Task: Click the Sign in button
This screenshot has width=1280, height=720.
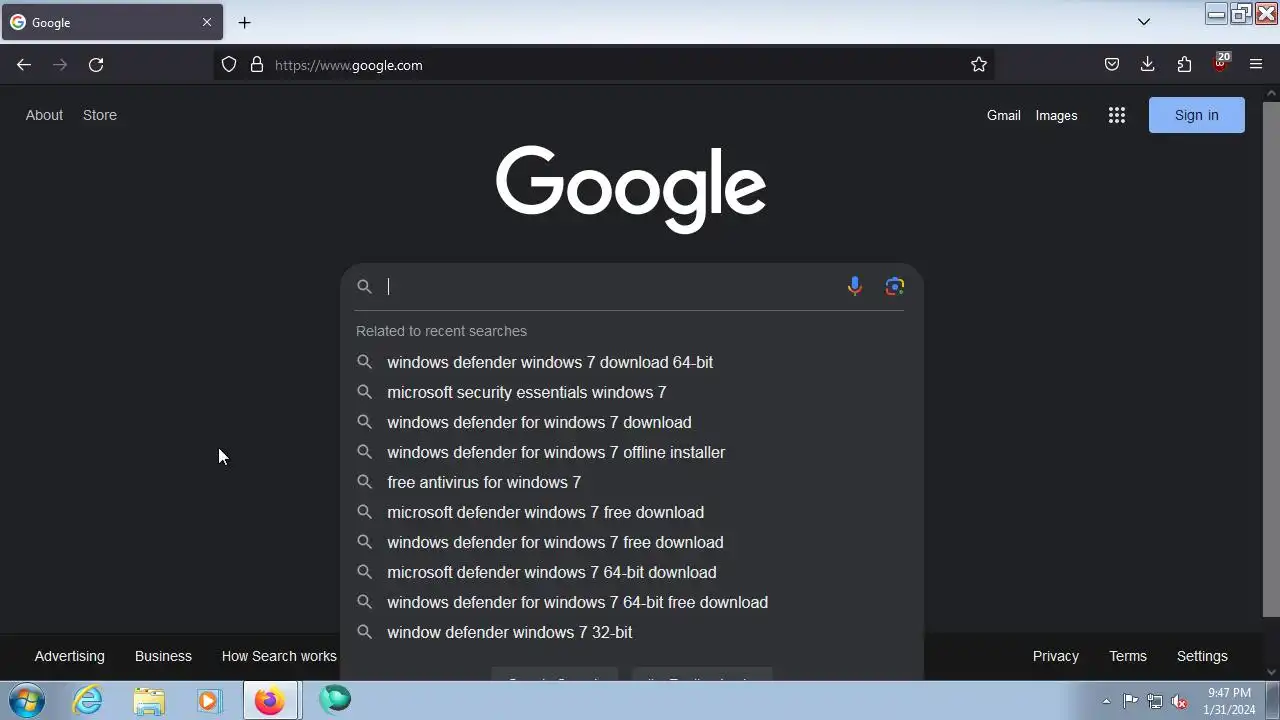Action: click(x=1197, y=115)
